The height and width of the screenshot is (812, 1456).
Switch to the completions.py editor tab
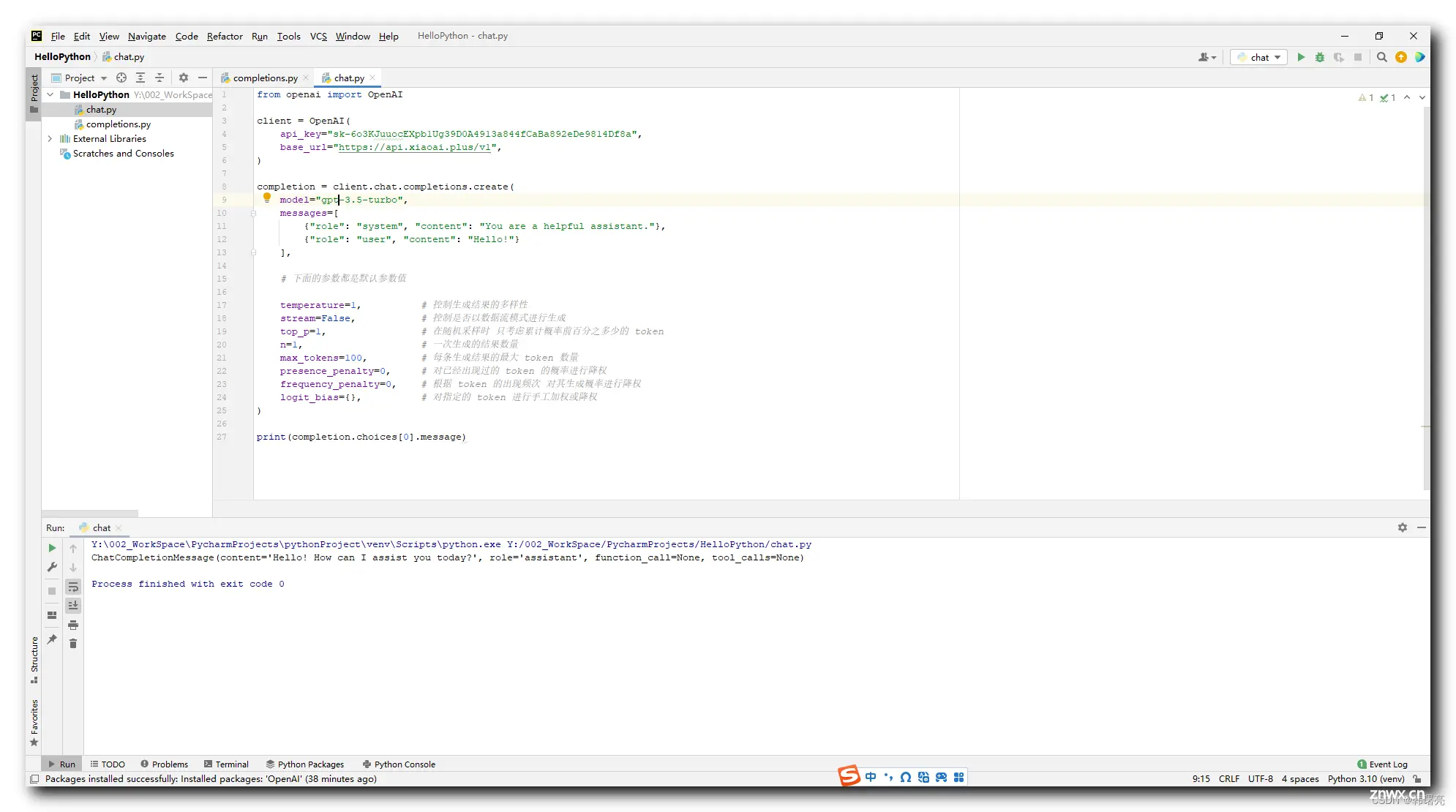(x=265, y=78)
